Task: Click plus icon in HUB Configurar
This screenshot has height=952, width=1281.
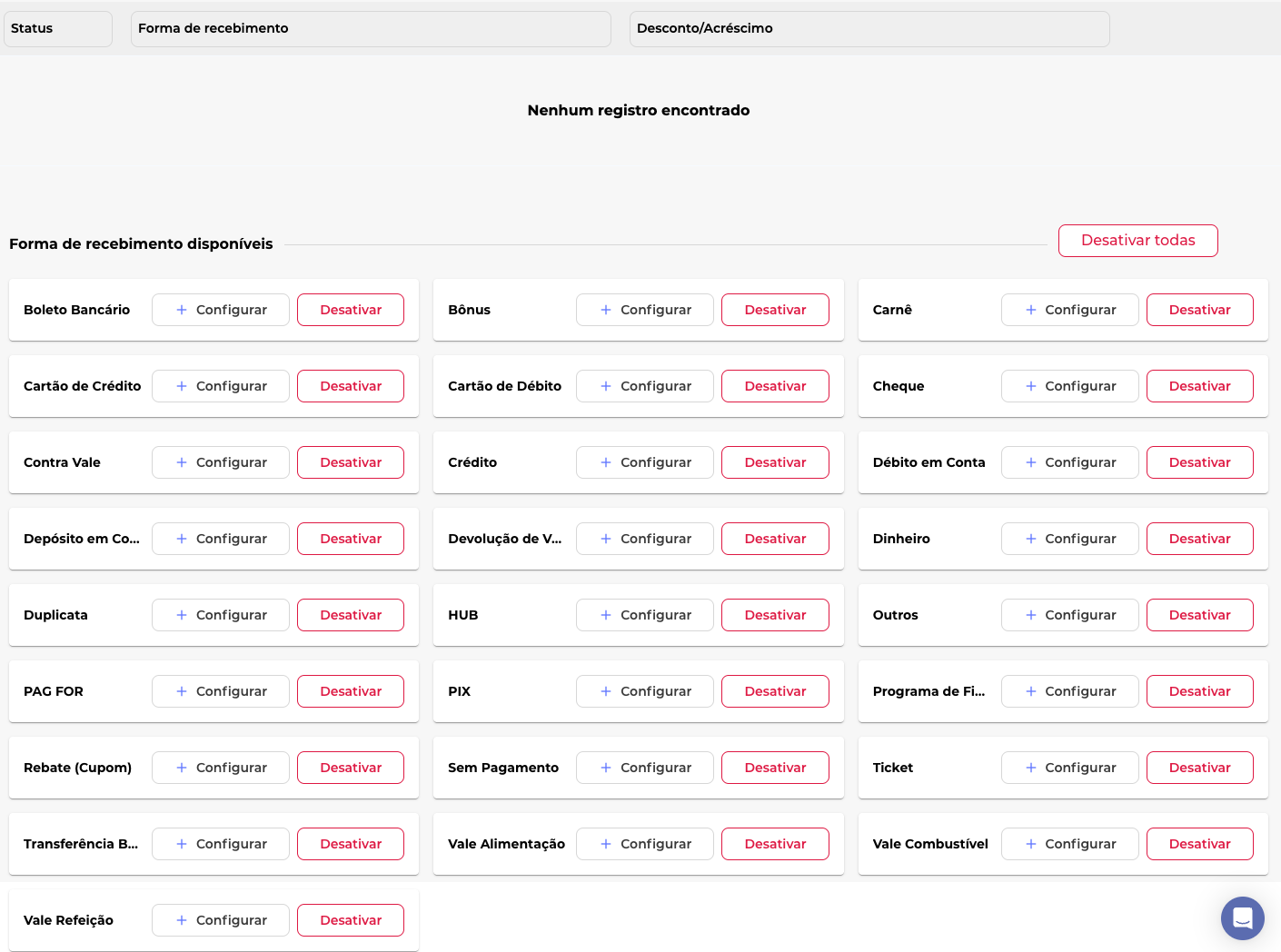Action: 606,615
